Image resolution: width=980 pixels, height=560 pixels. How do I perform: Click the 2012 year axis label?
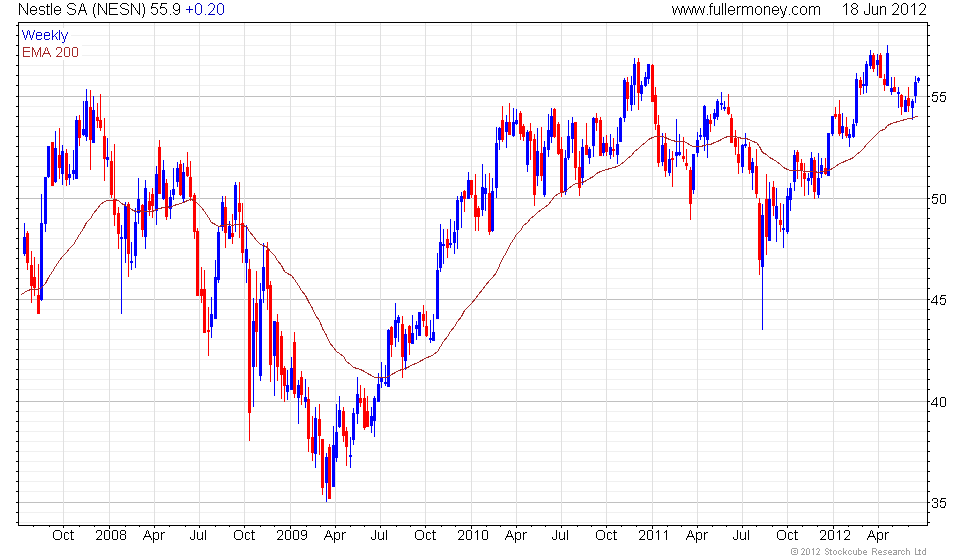[x=835, y=535]
